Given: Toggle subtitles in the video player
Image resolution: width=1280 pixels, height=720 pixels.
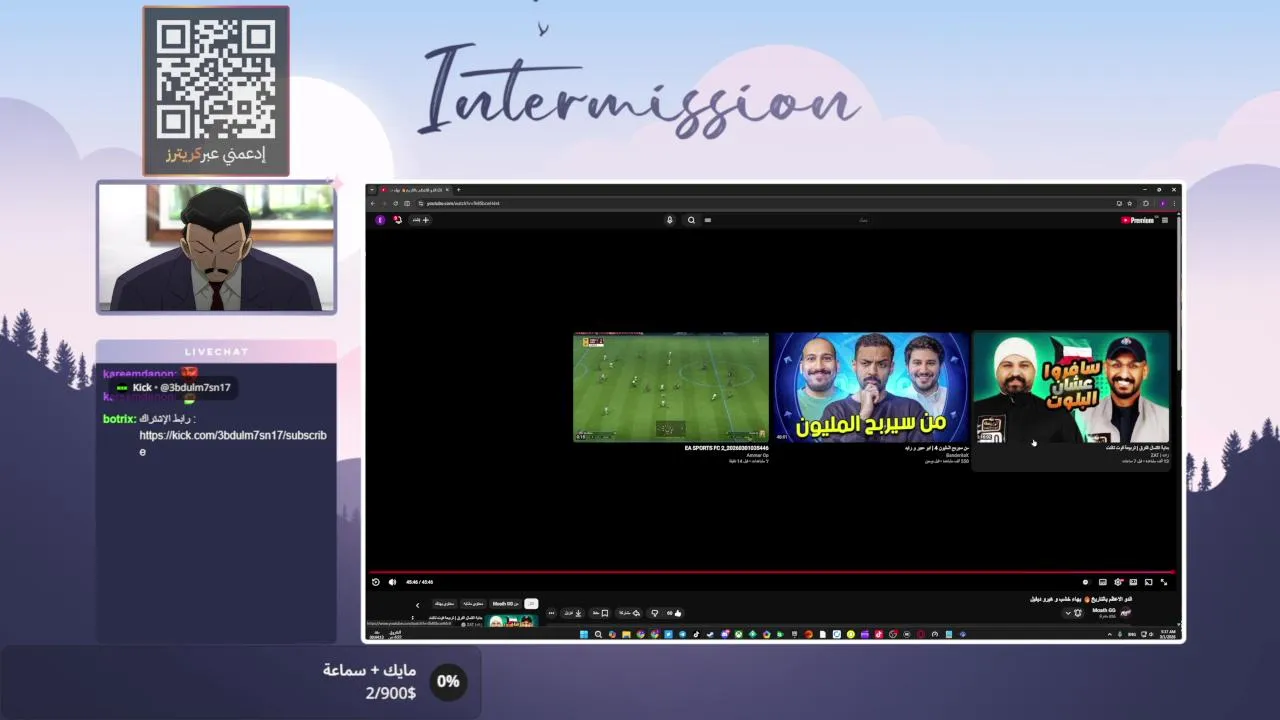Looking at the screenshot, I should click(1103, 582).
